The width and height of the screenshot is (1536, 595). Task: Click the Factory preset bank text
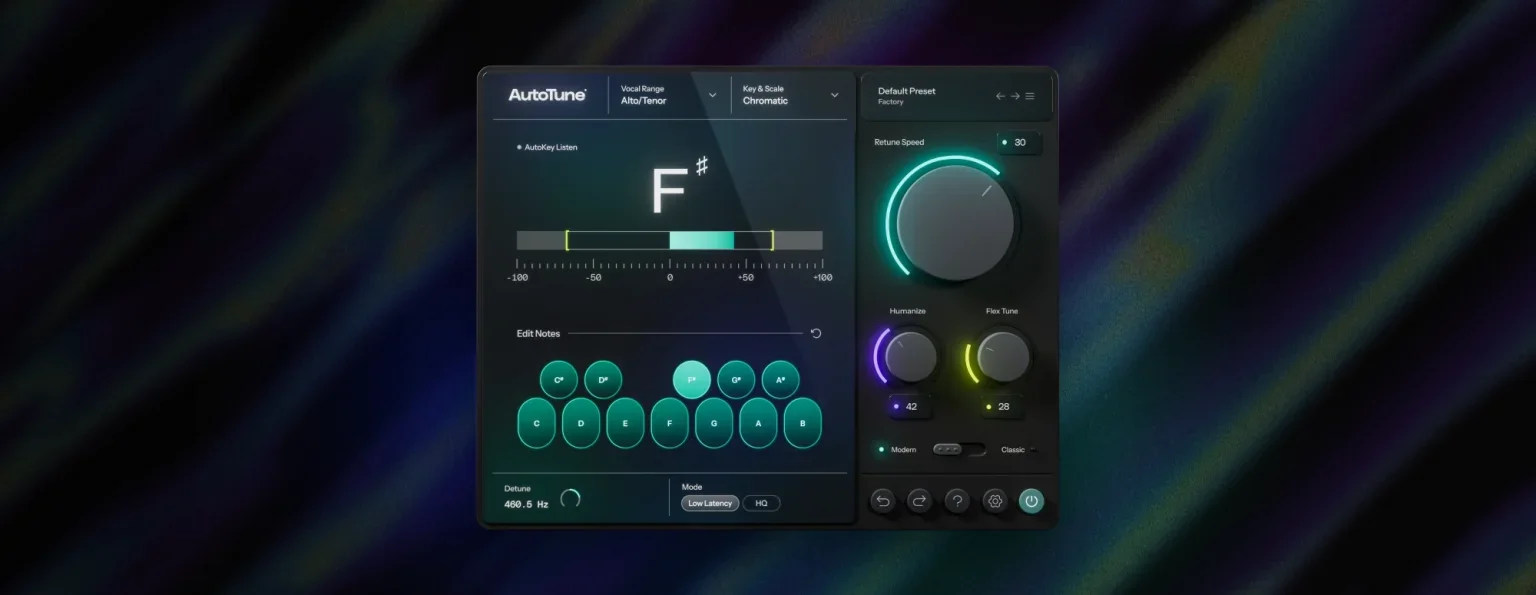pos(890,102)
